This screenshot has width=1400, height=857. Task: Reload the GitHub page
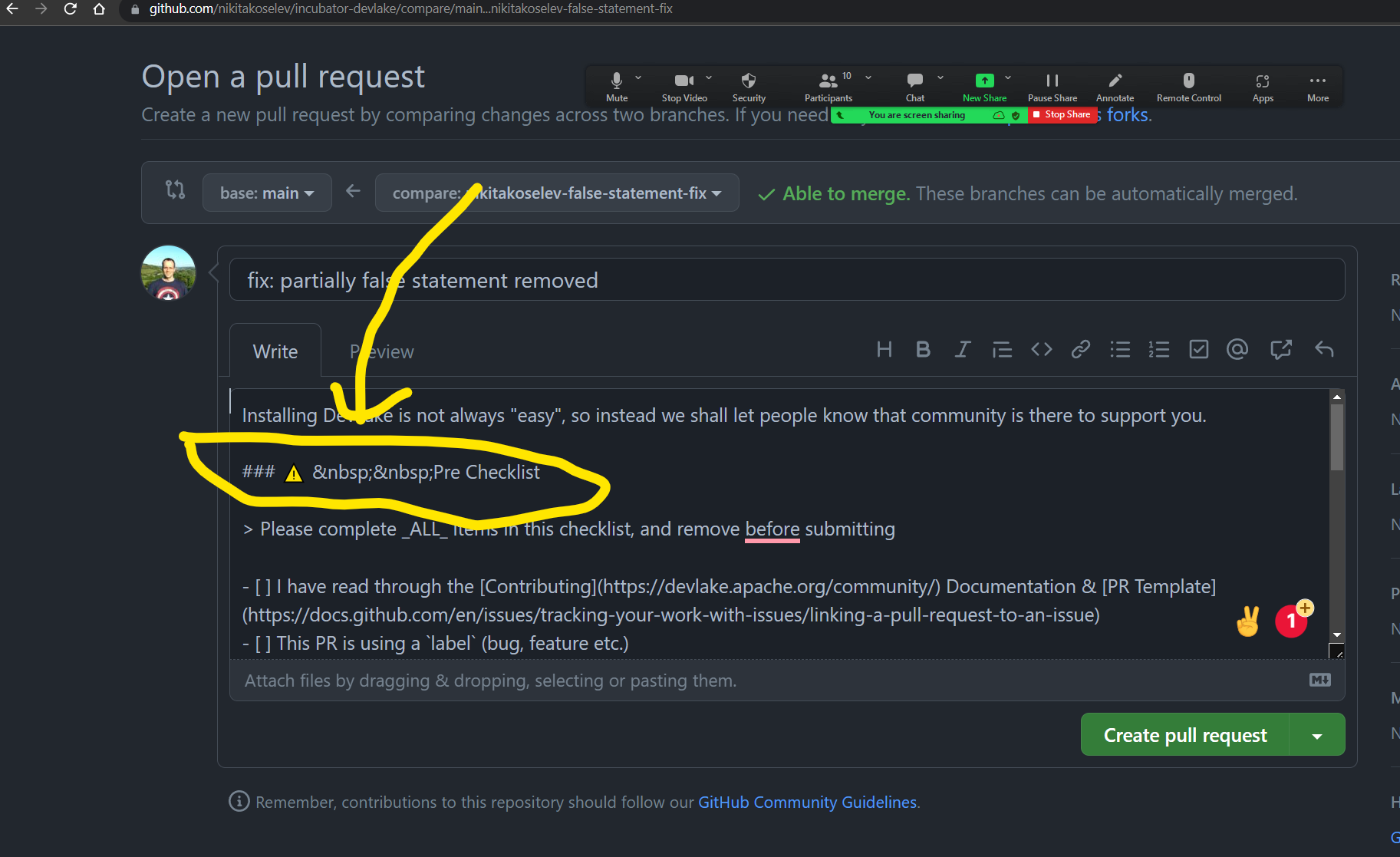click(x=71, y=9)
